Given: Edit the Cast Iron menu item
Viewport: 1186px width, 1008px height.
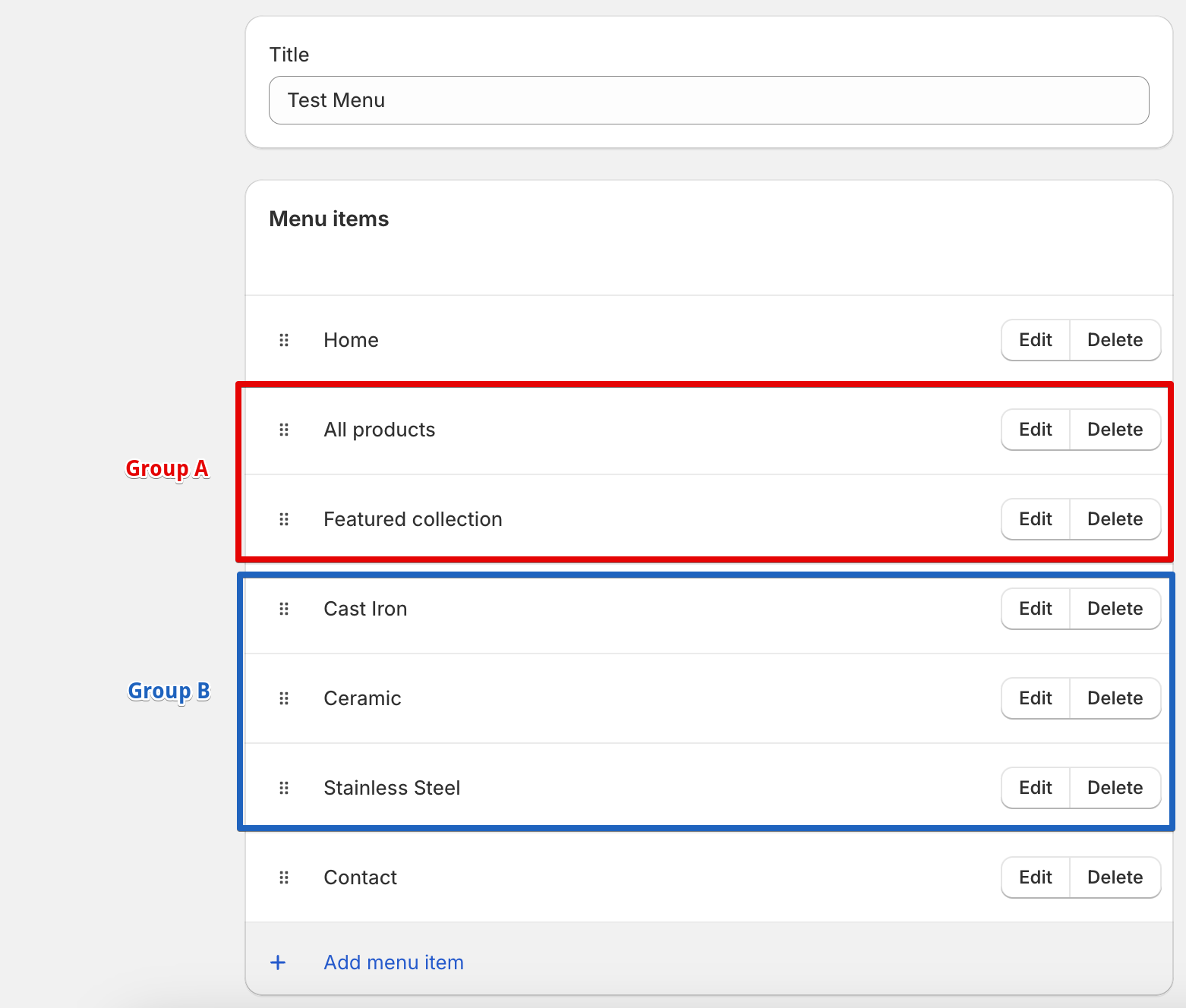Looking at the screenshot, I should click(x=1035, y=609).
